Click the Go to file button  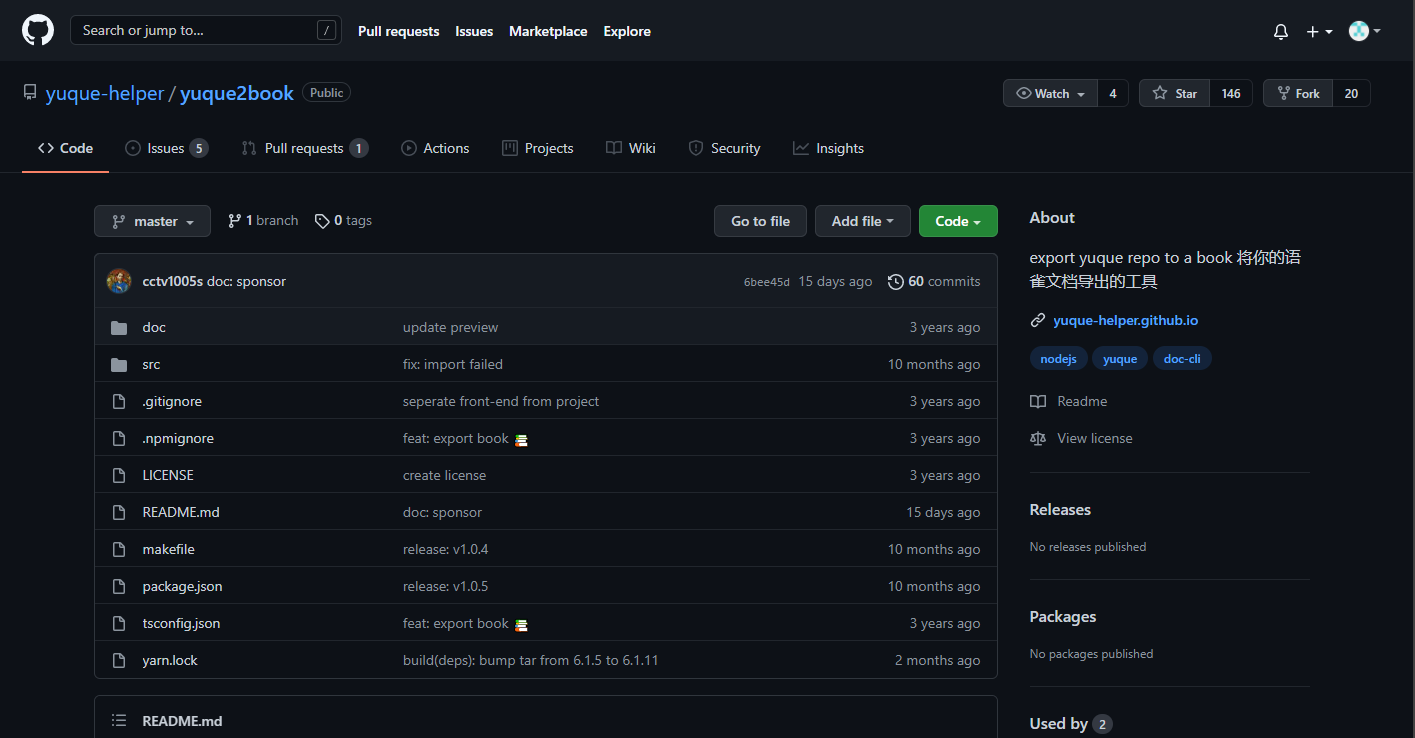coord(760,221)
